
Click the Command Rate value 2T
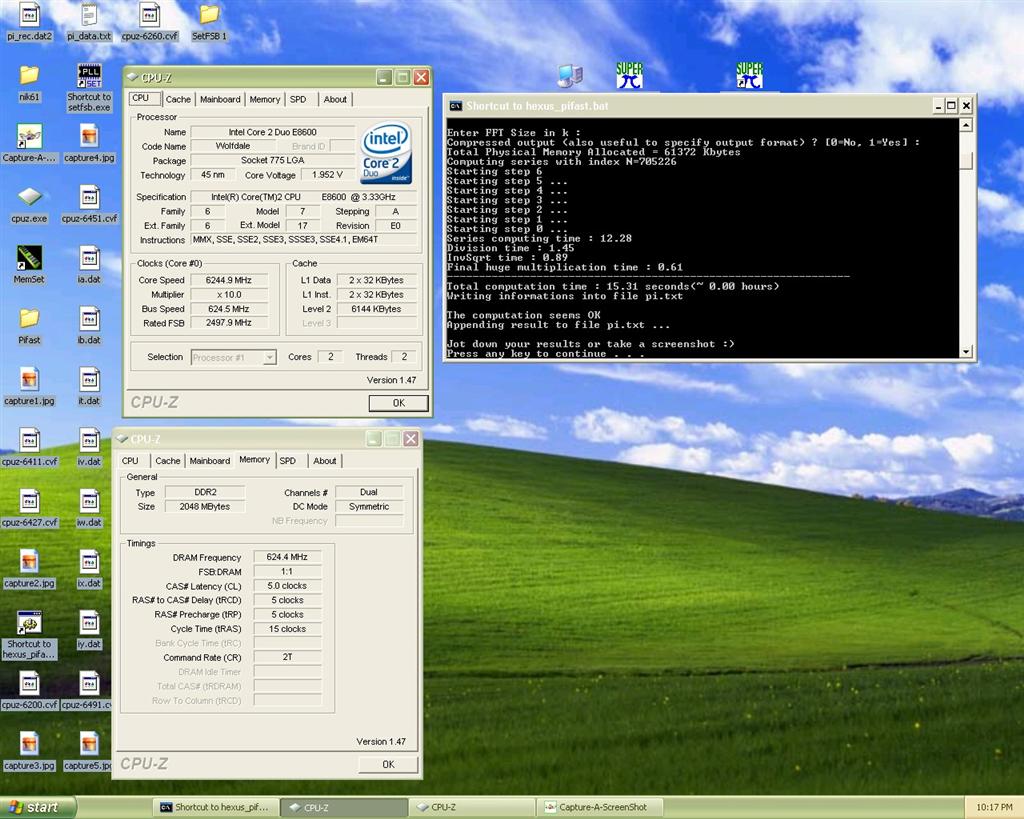pos(287,657)
